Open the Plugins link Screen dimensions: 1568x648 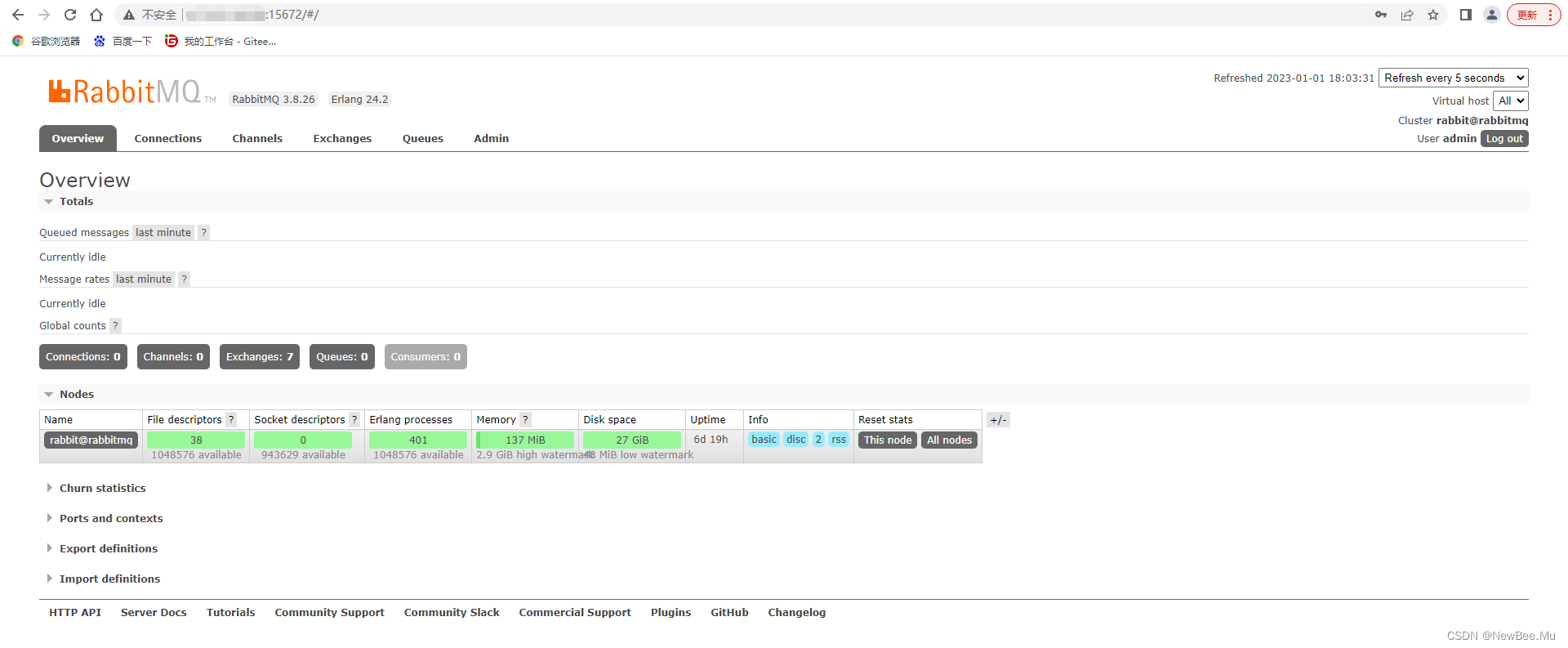670,612
